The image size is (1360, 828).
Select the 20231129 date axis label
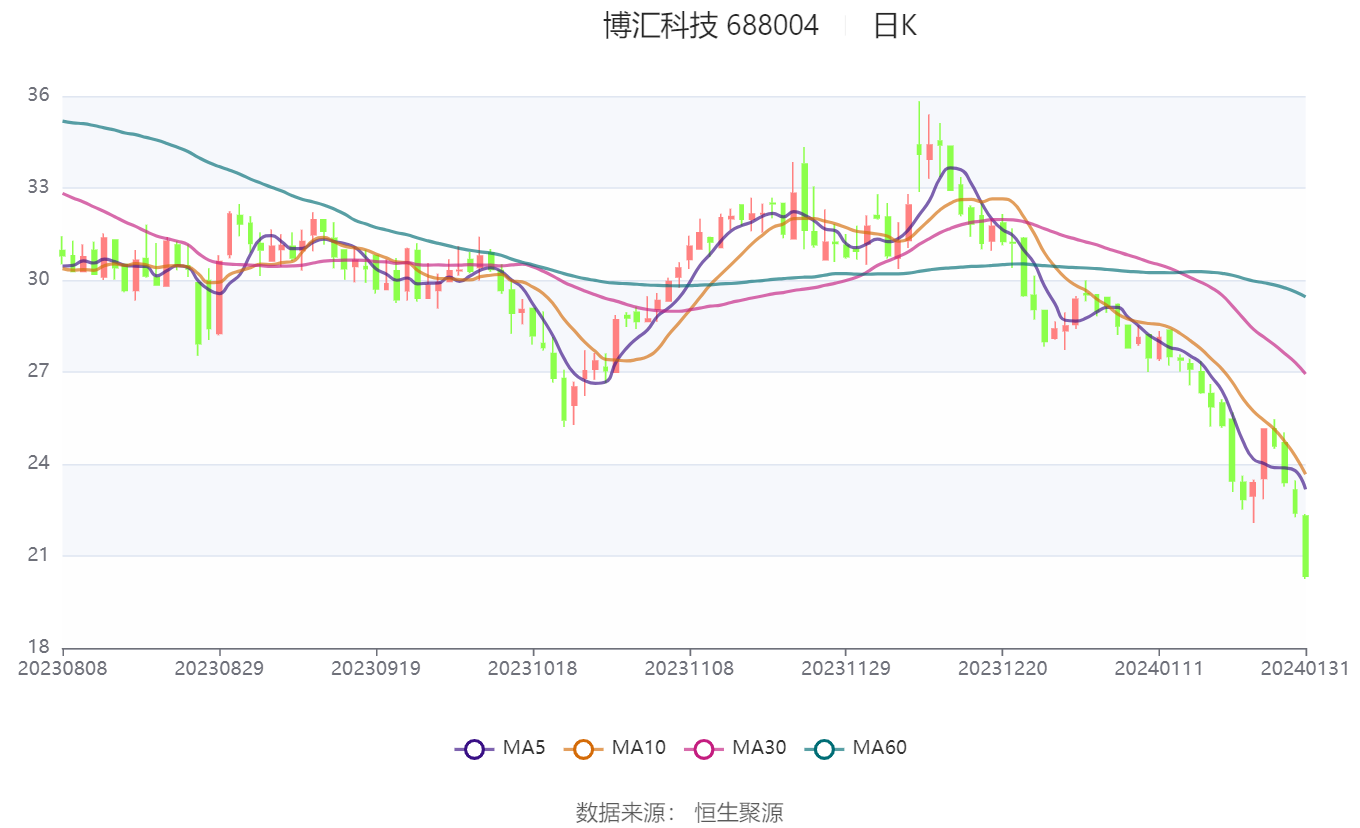pos(846,668)
